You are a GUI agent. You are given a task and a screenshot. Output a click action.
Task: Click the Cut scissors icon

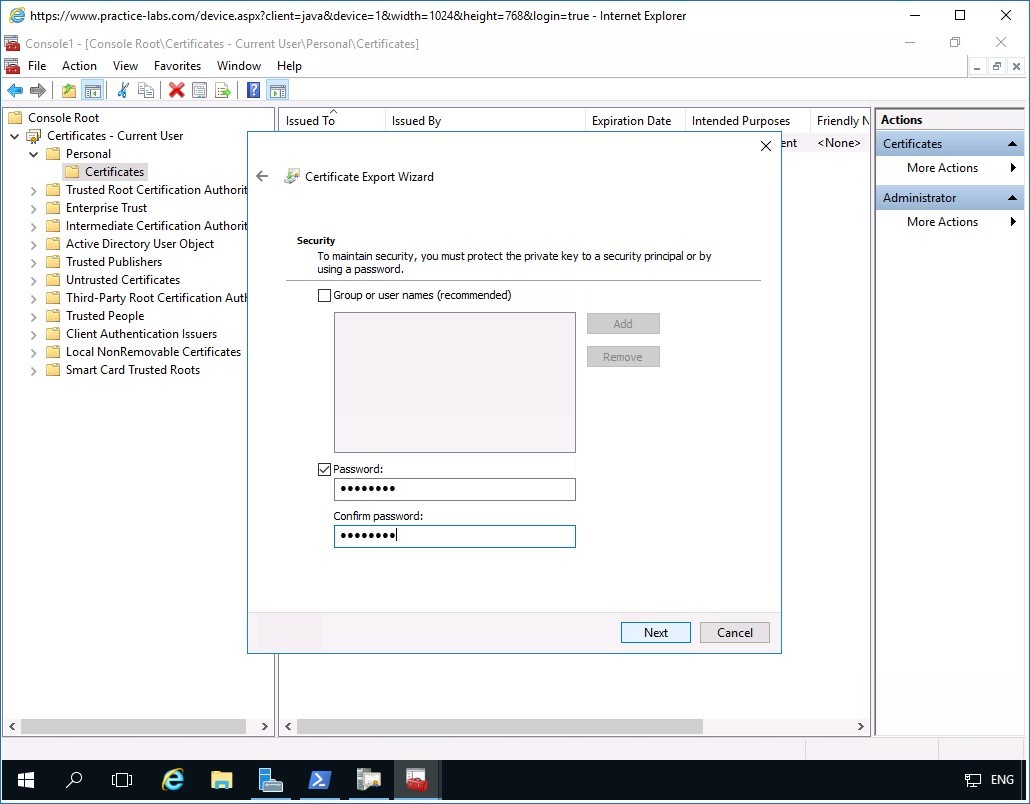click(x=123, y=91)
